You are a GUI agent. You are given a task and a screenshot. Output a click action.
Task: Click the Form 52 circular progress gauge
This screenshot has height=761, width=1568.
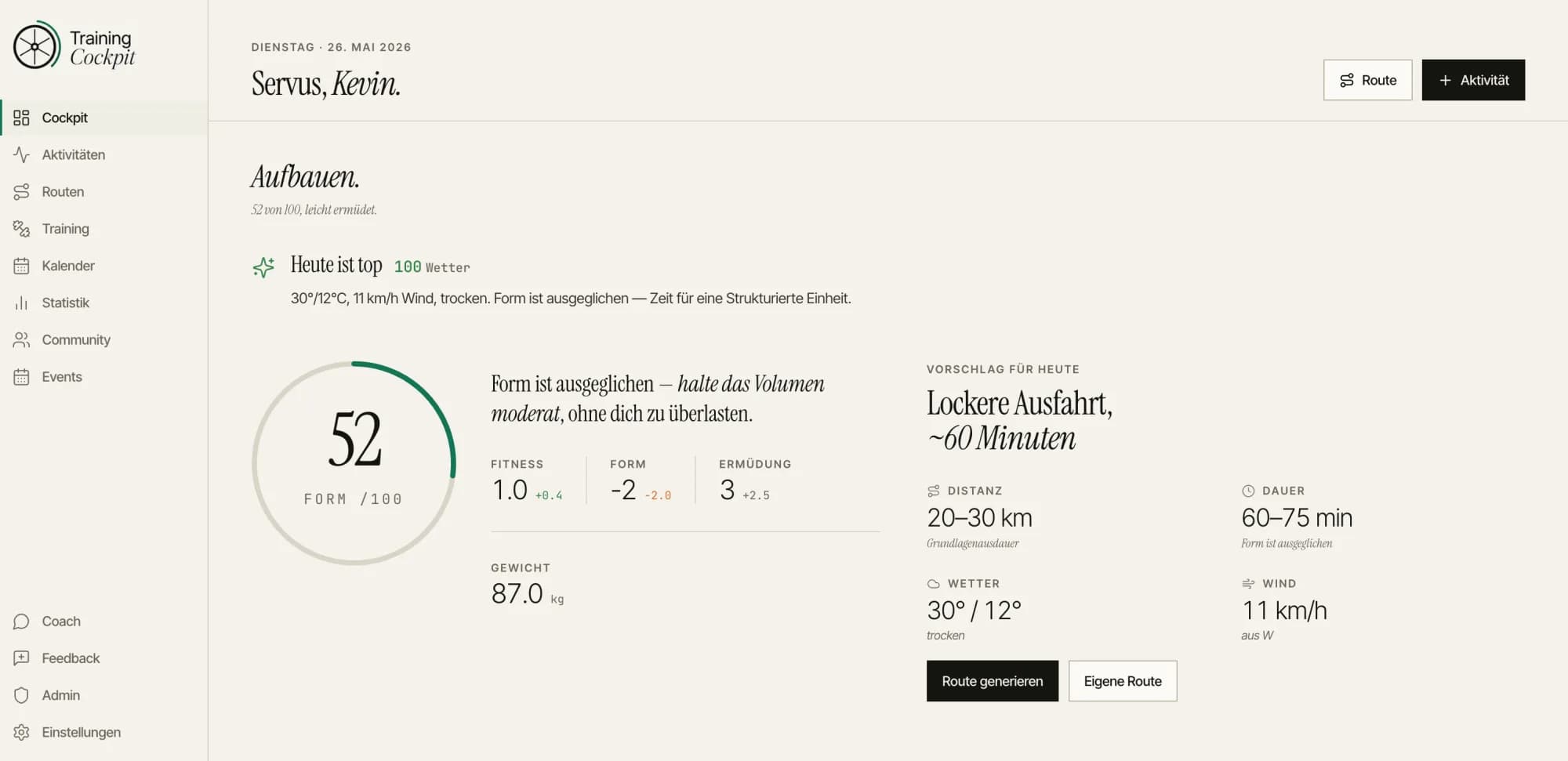[354, 463]
